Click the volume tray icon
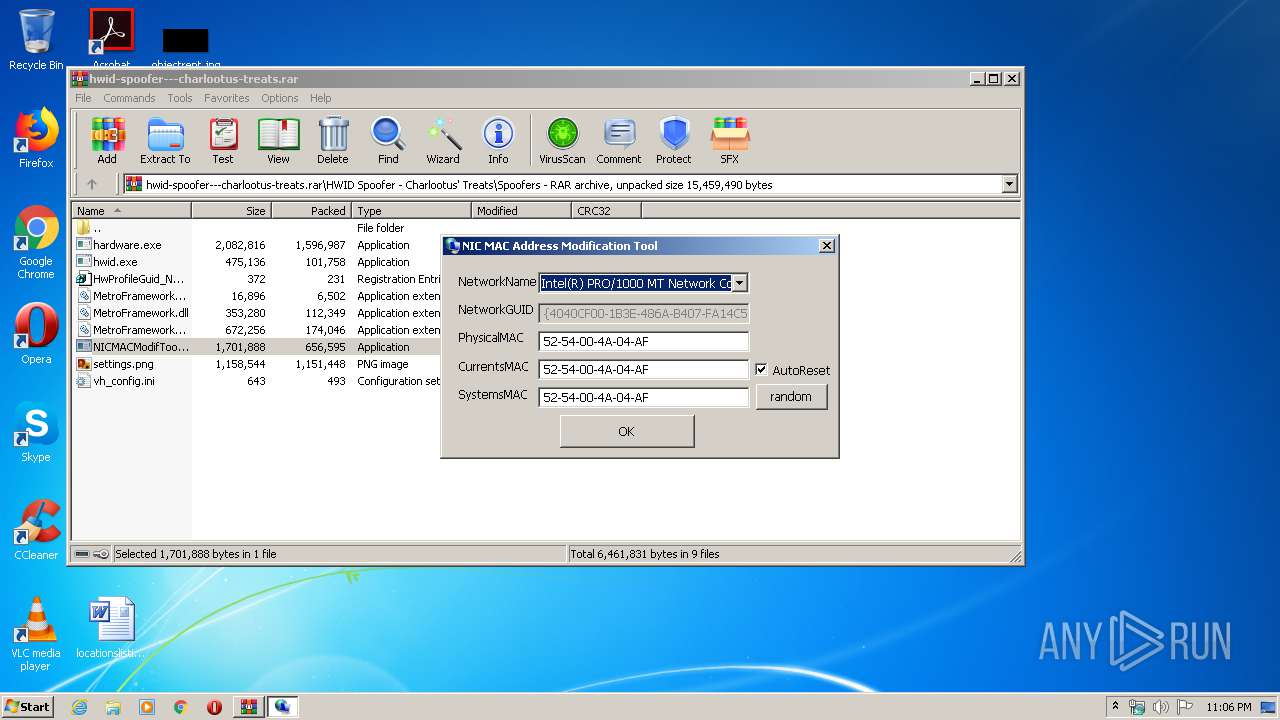 pyautogui.click(x=1161, y=707)
